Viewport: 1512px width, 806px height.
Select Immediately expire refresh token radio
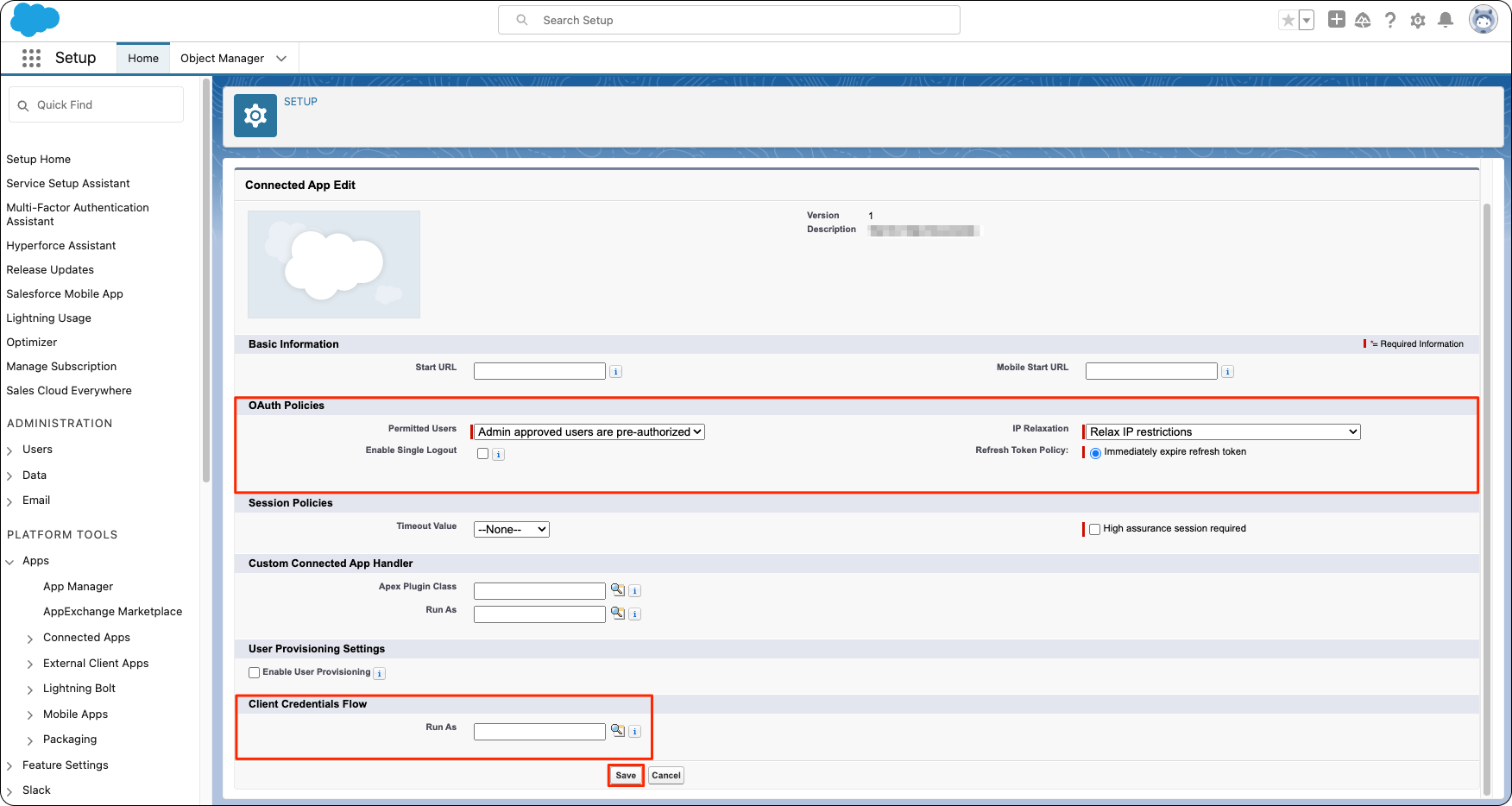pos(1095,453)
